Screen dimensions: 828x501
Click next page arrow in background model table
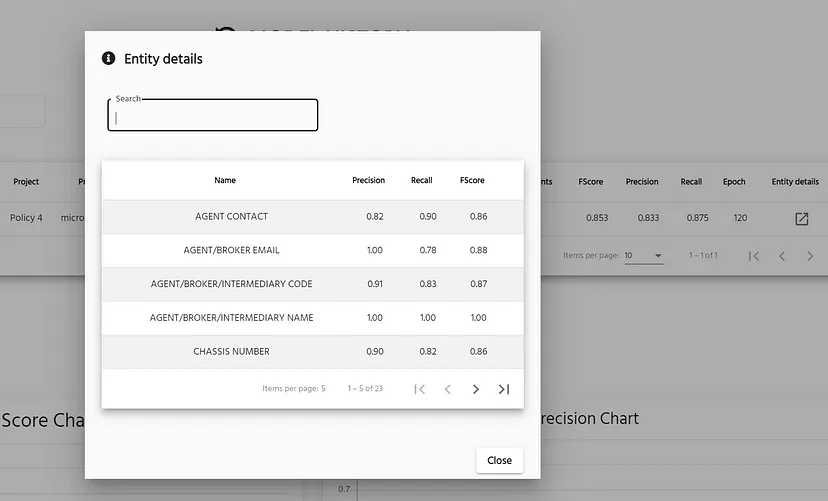coord(810,256)
